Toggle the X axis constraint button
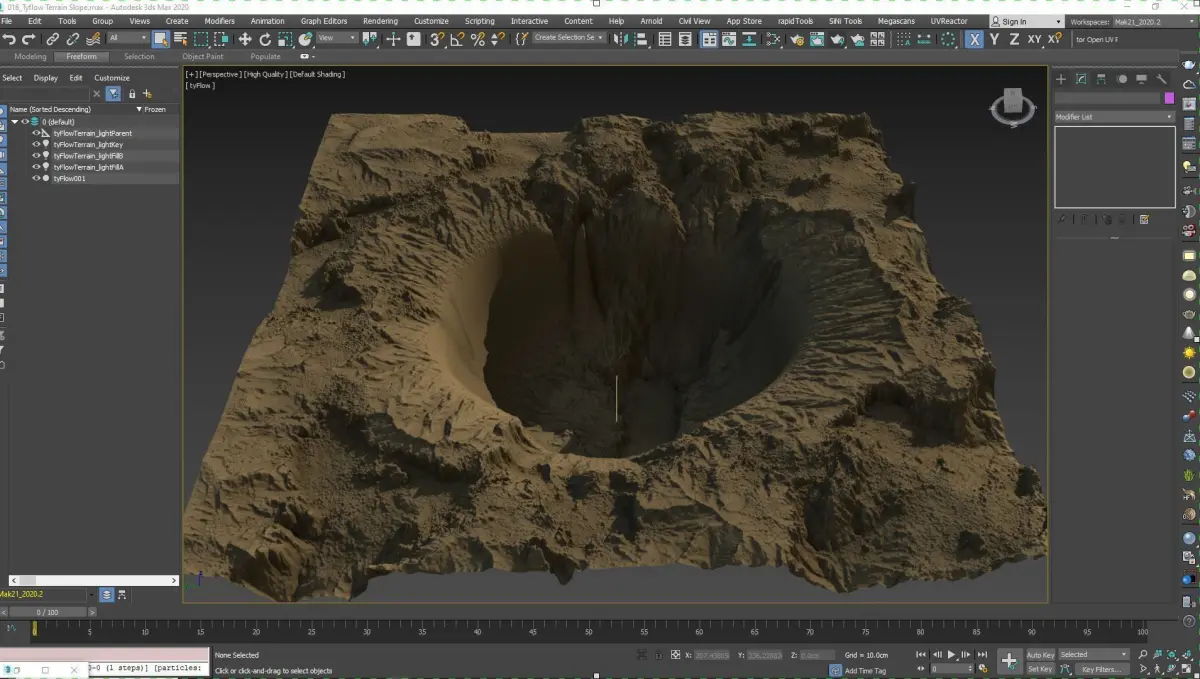Image resolution: width=1200 pixels, height=679 pixels. tap(974, 39)
